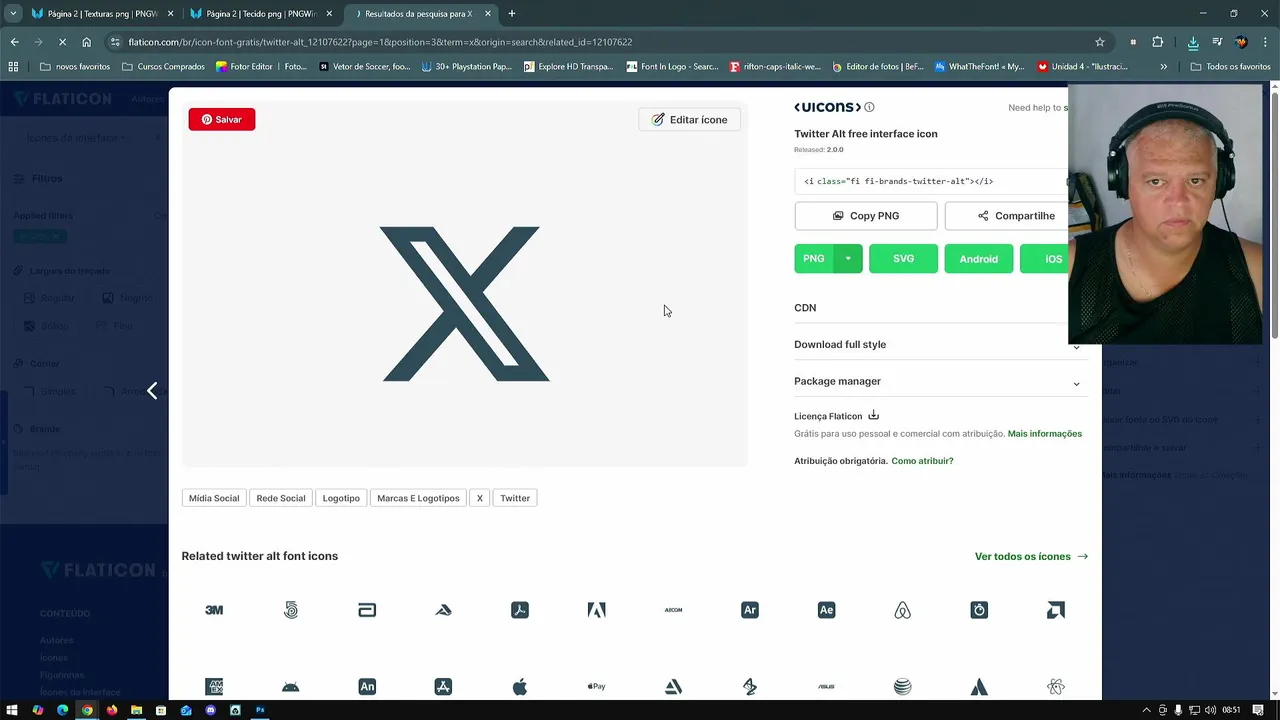
Task: Open PNG size options dropdown arrow
Action: tap(848, 259)
